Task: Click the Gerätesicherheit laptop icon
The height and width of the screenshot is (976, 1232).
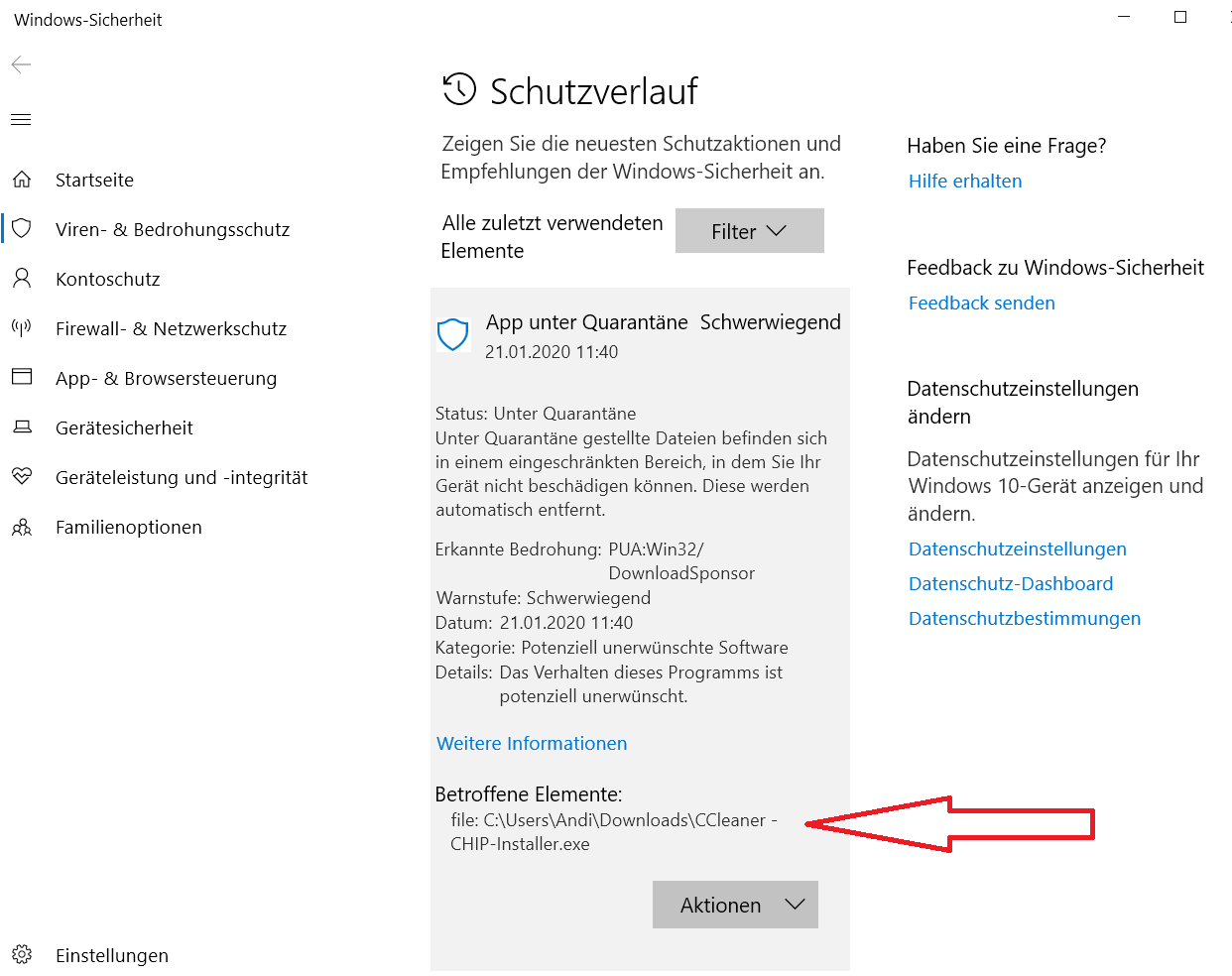Action: 22,427
